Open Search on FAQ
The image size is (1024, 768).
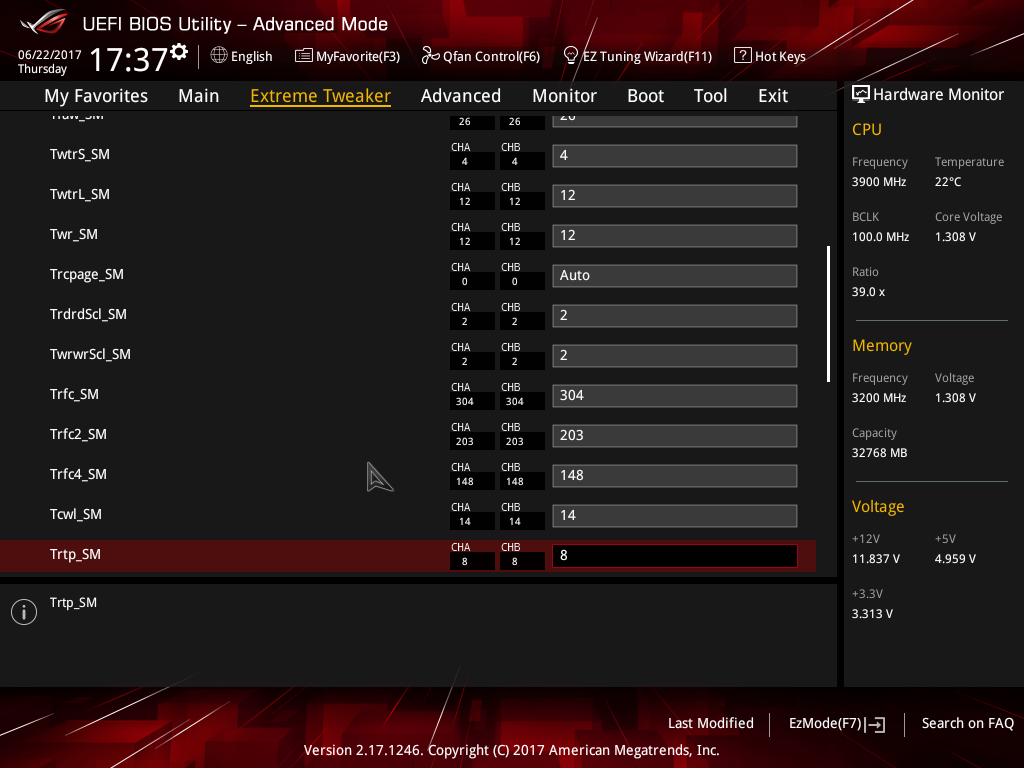(967, 723)
